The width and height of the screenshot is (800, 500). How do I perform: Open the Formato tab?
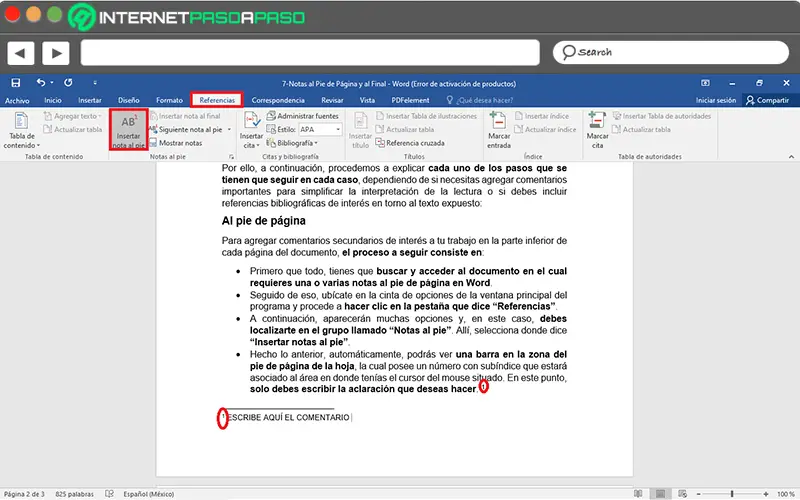click(169, 101)
